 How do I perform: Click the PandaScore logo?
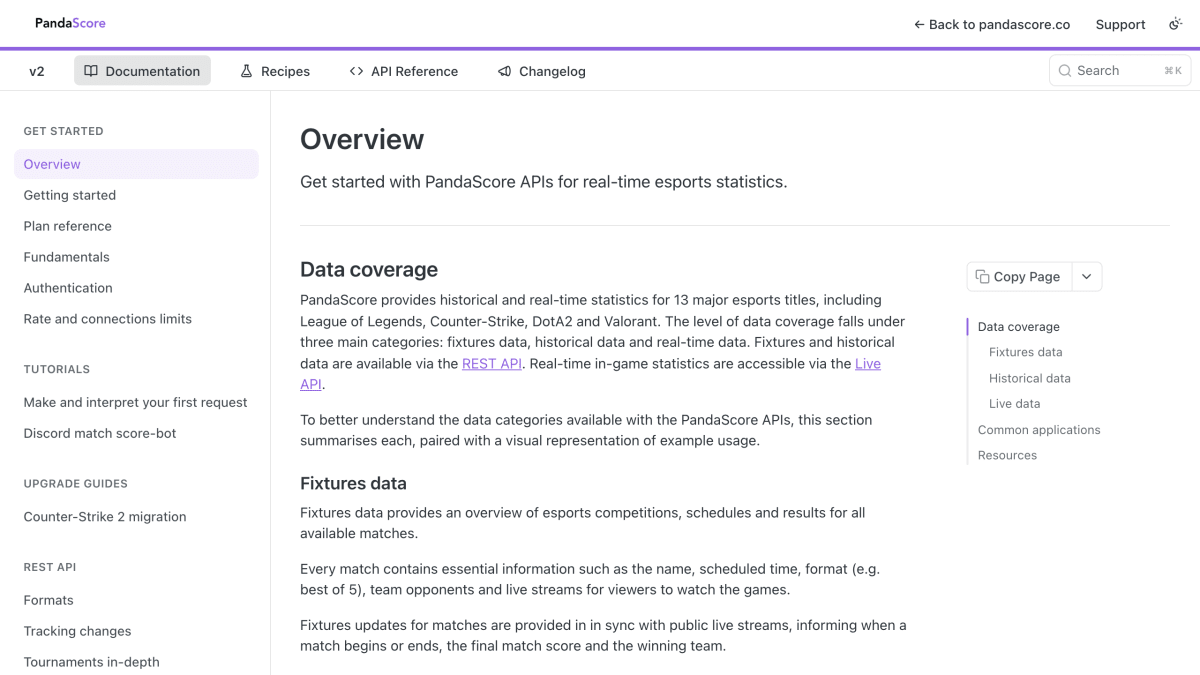pos(70,23)
